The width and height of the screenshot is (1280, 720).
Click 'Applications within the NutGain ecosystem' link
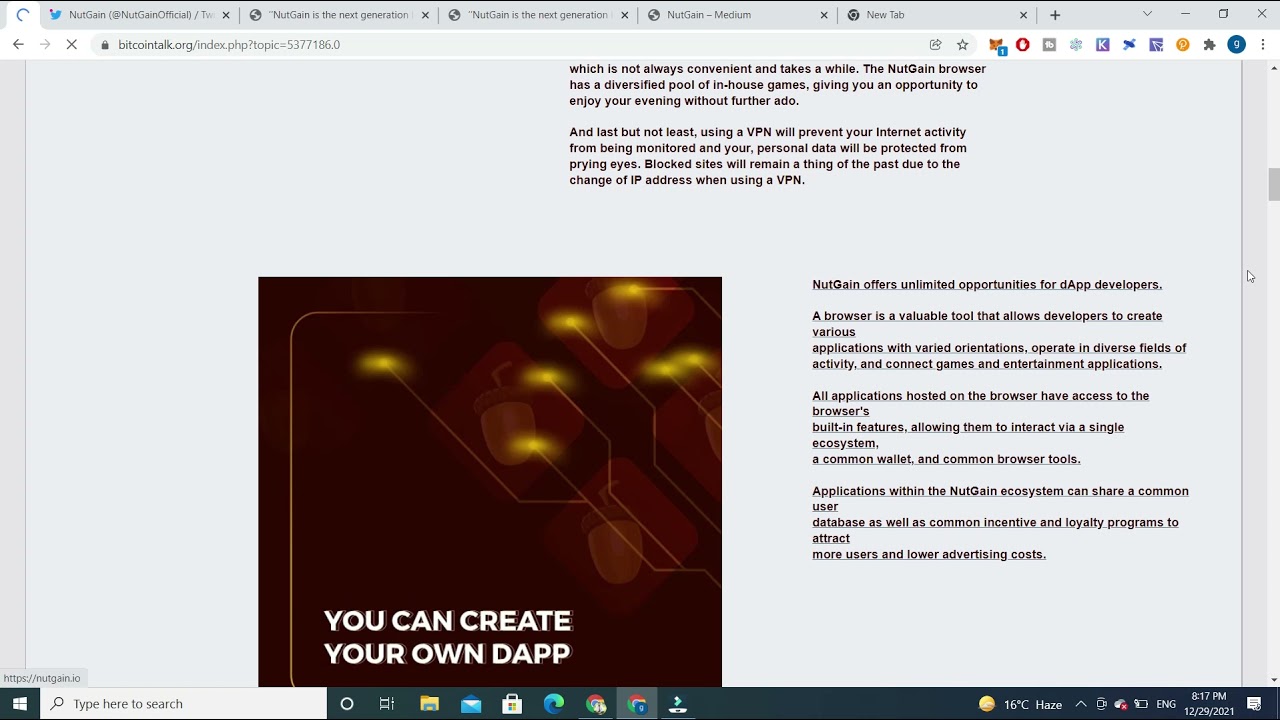[x=1000, y=498]
